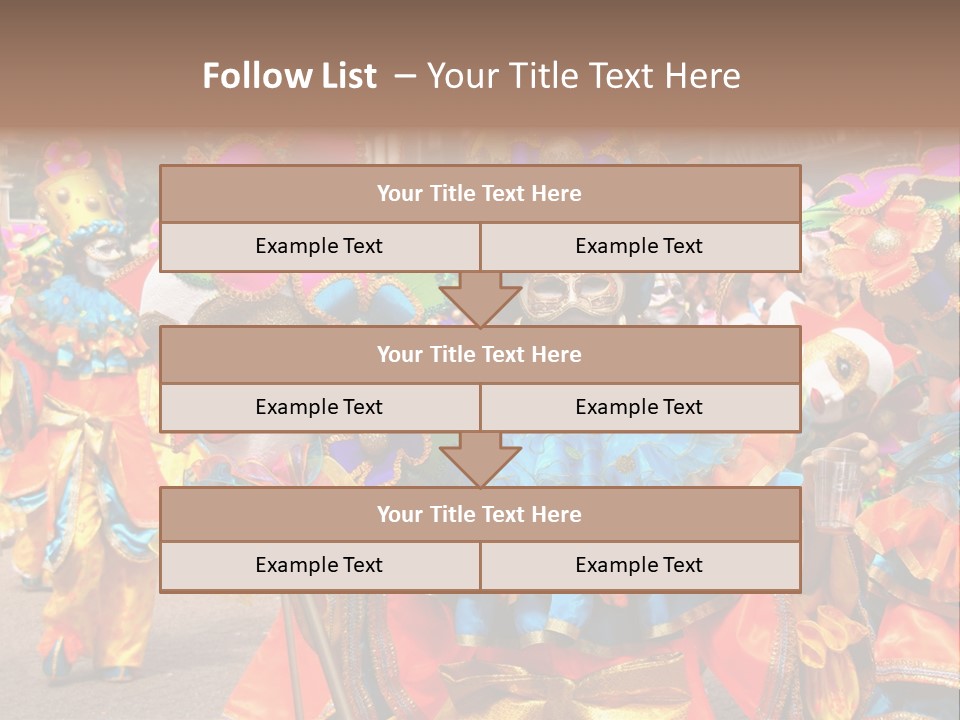
Task: Click the left Example Text cell in middle block
Action: coord(319,407)
